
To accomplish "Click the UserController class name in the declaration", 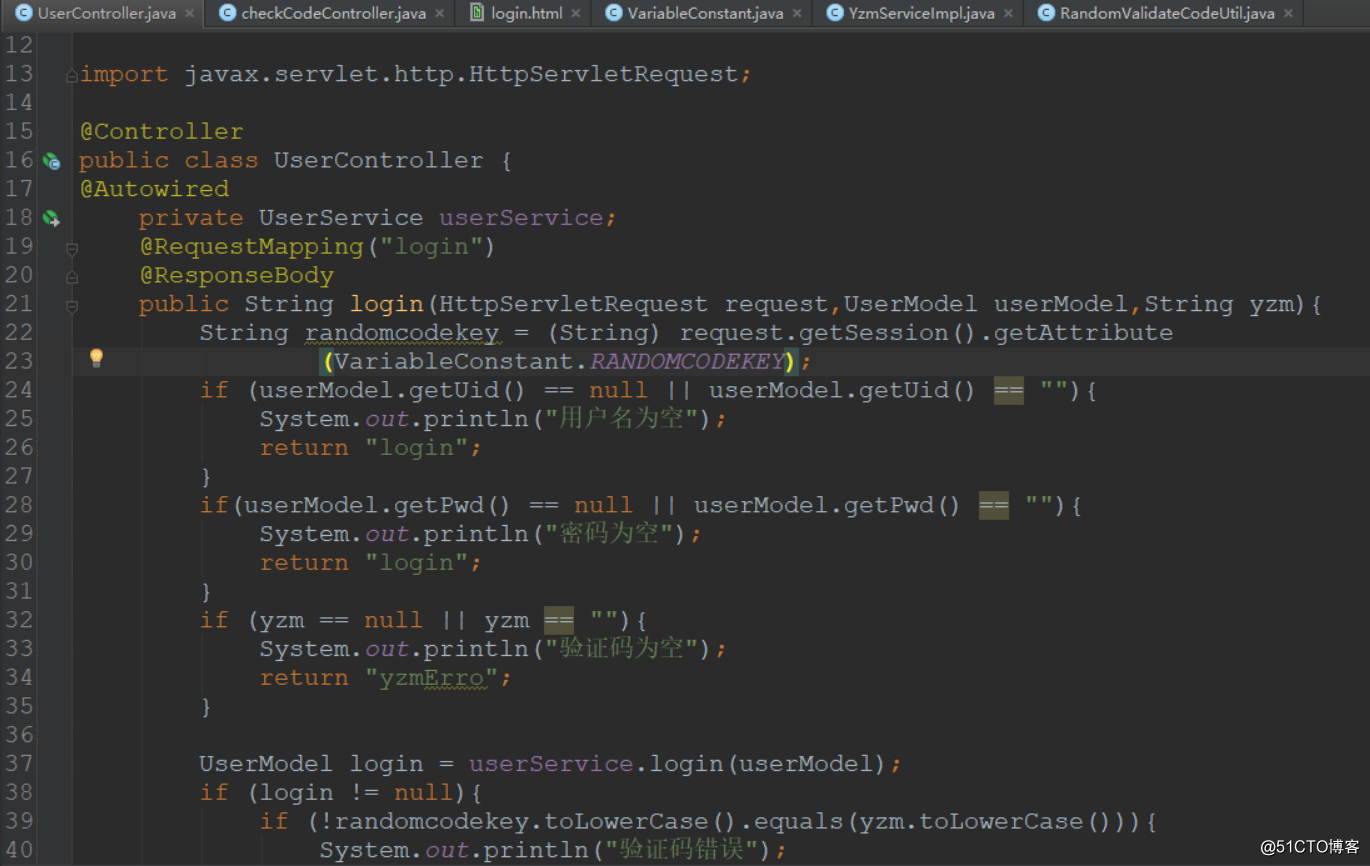I will (378, 160).
